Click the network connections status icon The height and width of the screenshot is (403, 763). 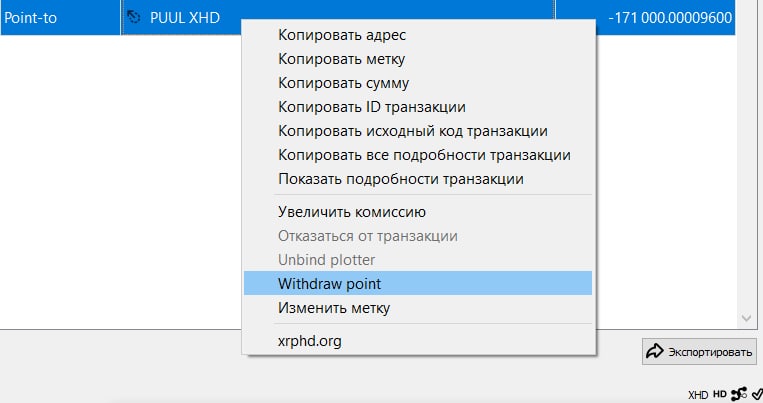[738, 394]
